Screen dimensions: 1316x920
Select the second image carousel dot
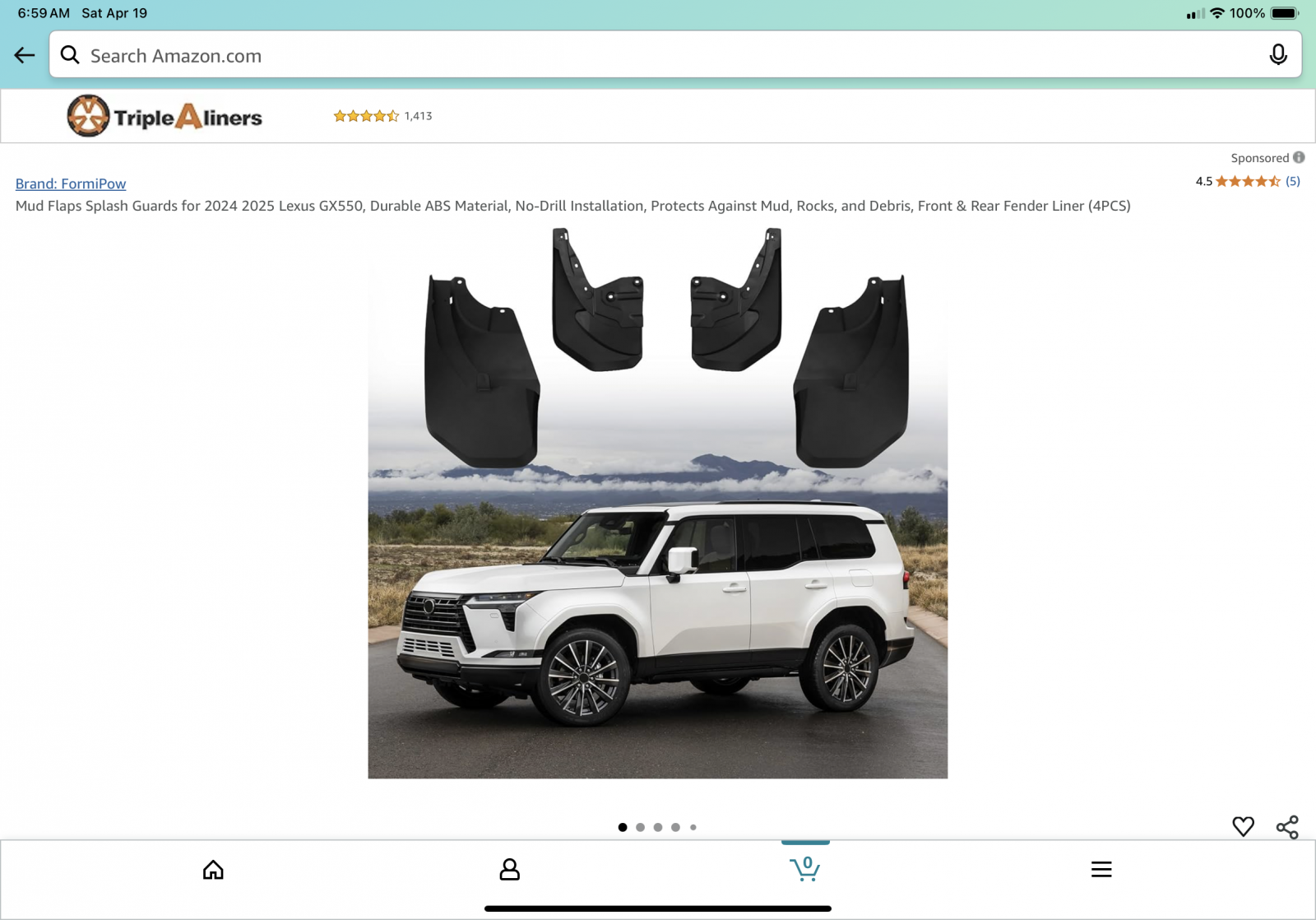coord(640,827)
